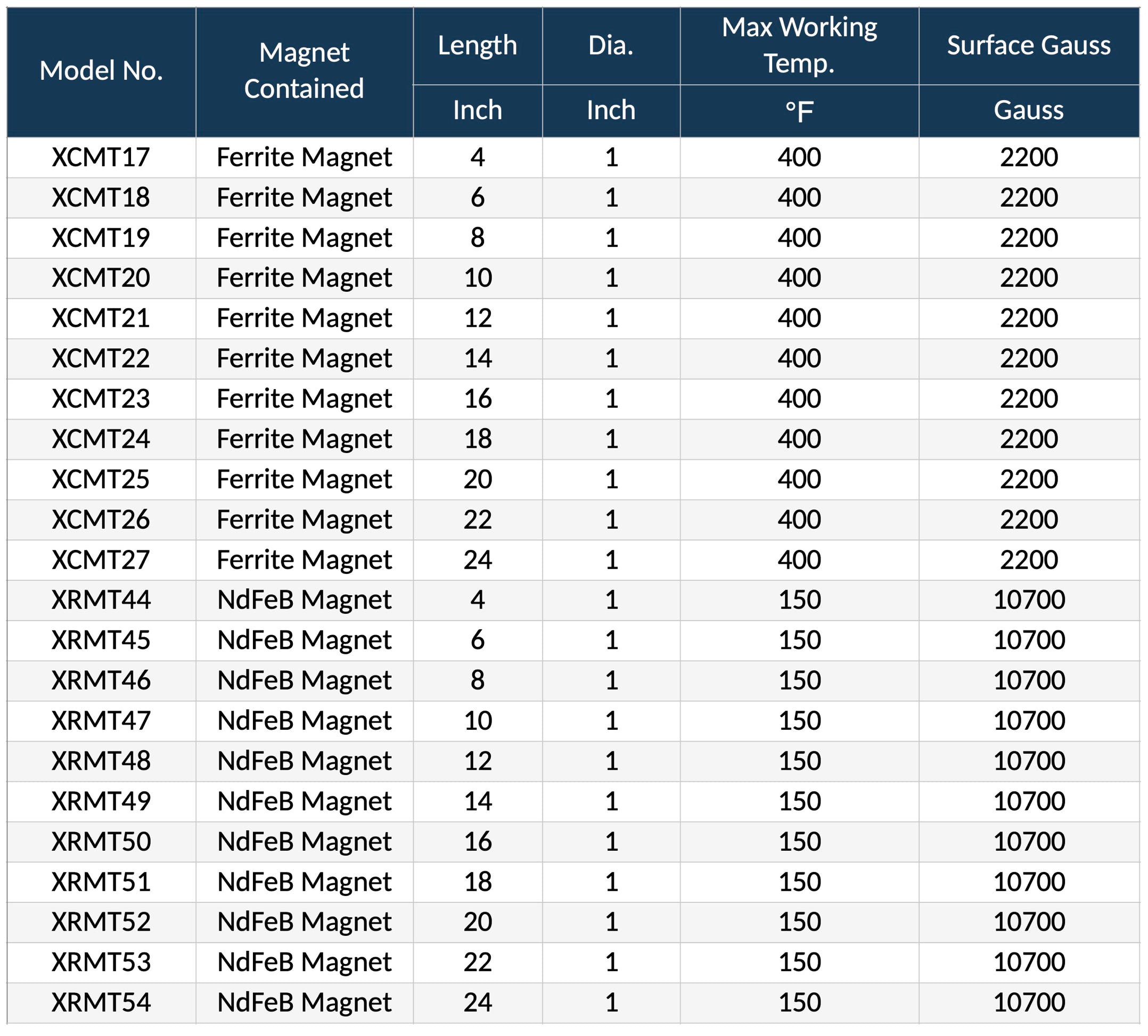Click Ferrite Magnet in the XCMT17 row
This screenshot has height=1036, width=1148.
(305, 158)
